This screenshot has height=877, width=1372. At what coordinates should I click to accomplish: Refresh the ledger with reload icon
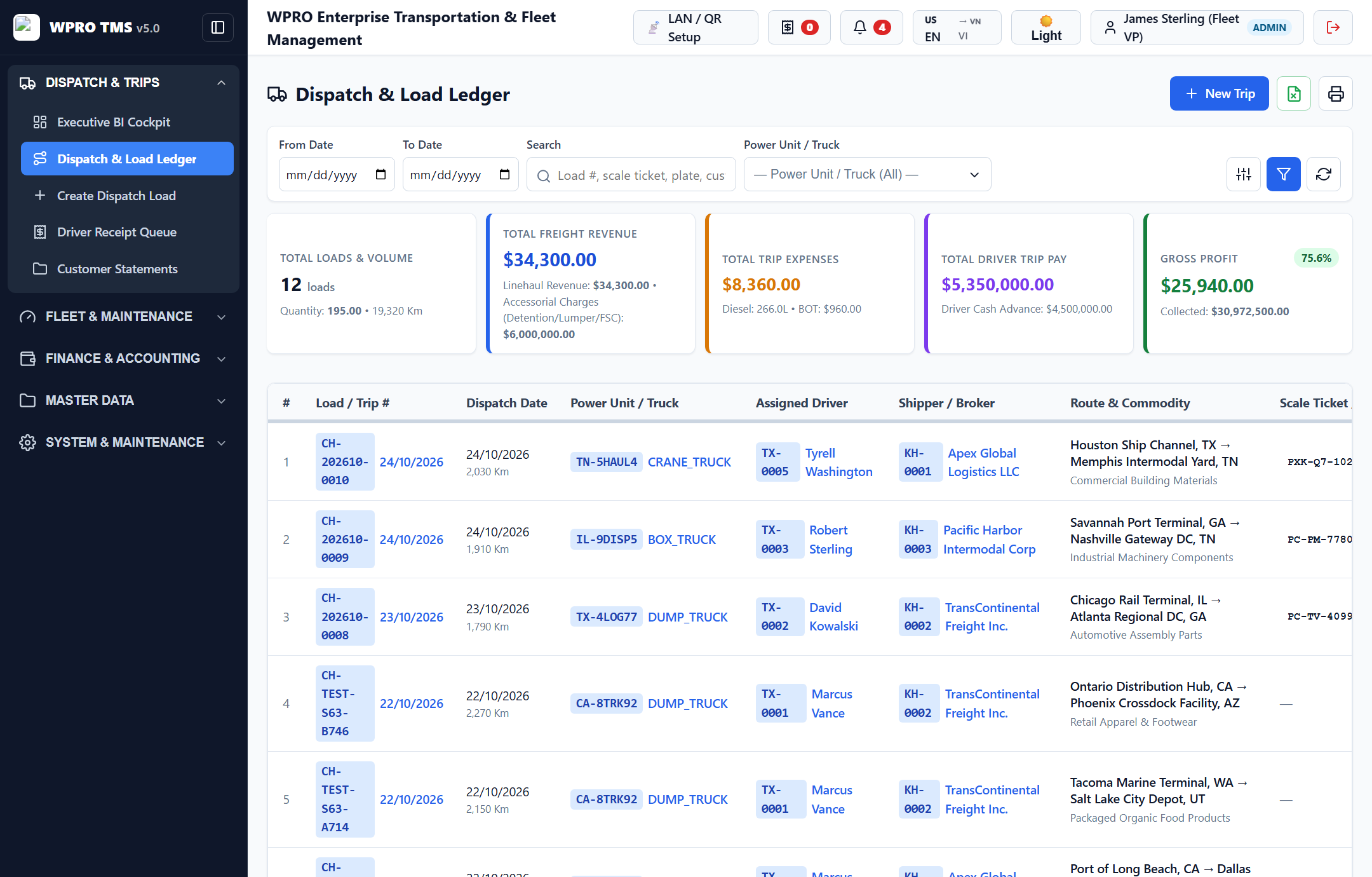tap(1324, 174)
